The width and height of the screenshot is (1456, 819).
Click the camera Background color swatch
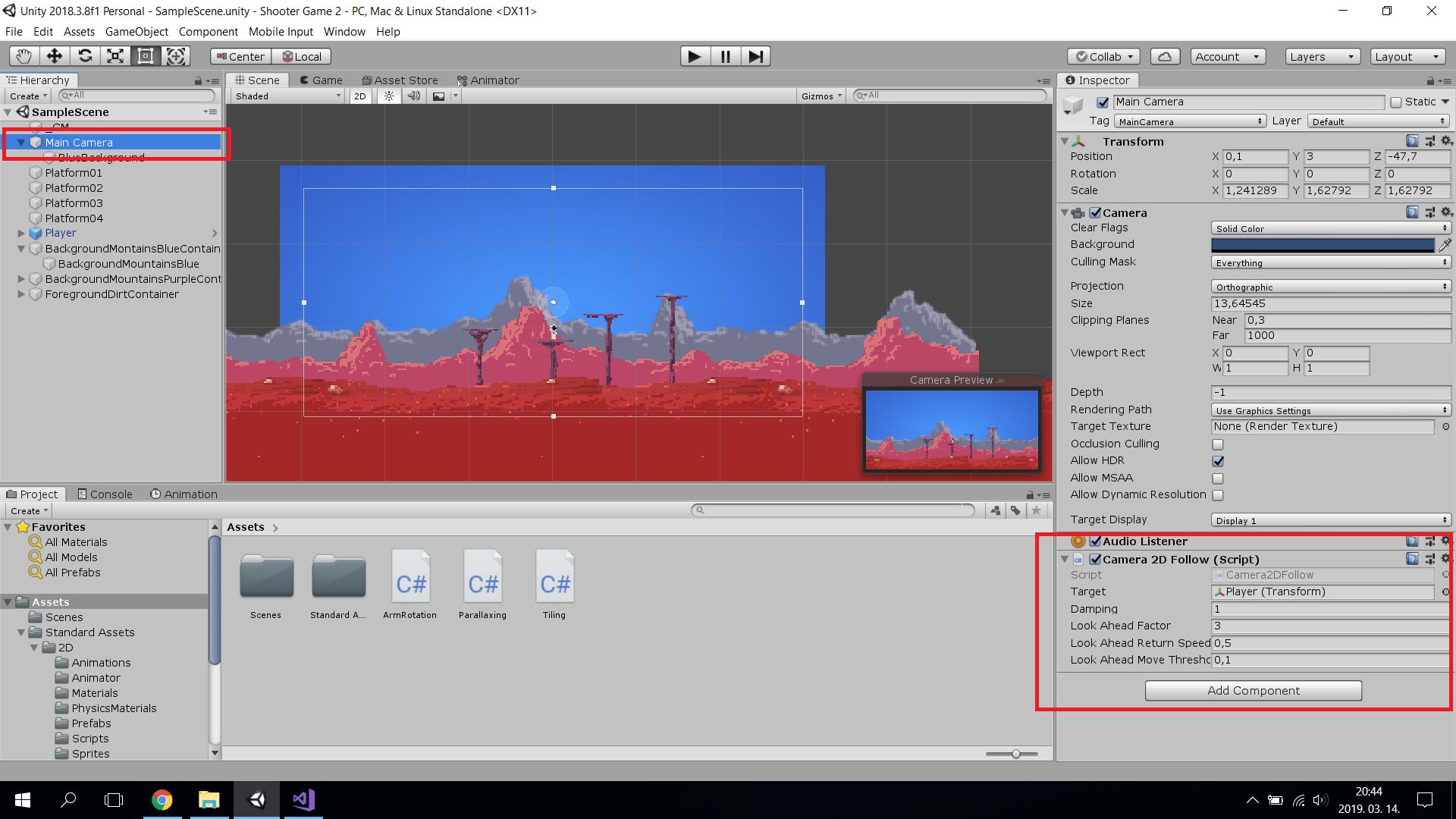click(1323, 245)
